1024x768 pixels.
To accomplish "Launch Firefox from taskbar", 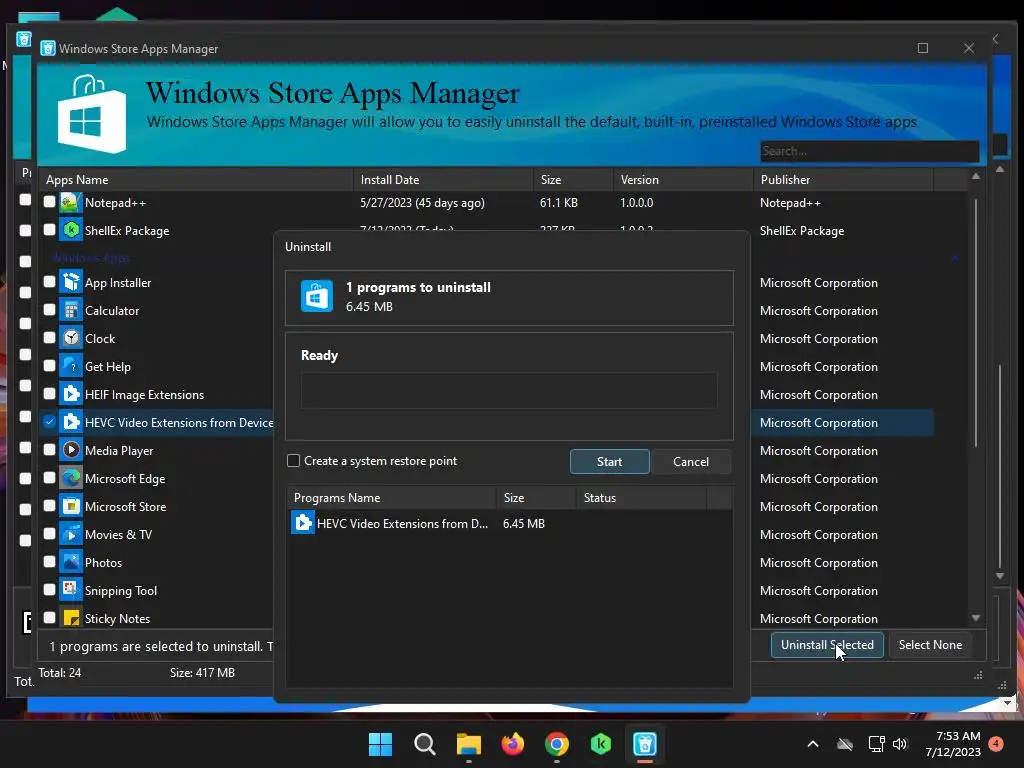I will pyautogui.click(x=513, y=744).
